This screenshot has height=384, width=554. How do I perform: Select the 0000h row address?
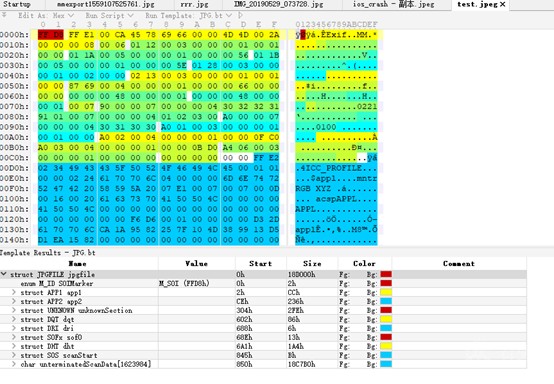[x=14, y=35]
